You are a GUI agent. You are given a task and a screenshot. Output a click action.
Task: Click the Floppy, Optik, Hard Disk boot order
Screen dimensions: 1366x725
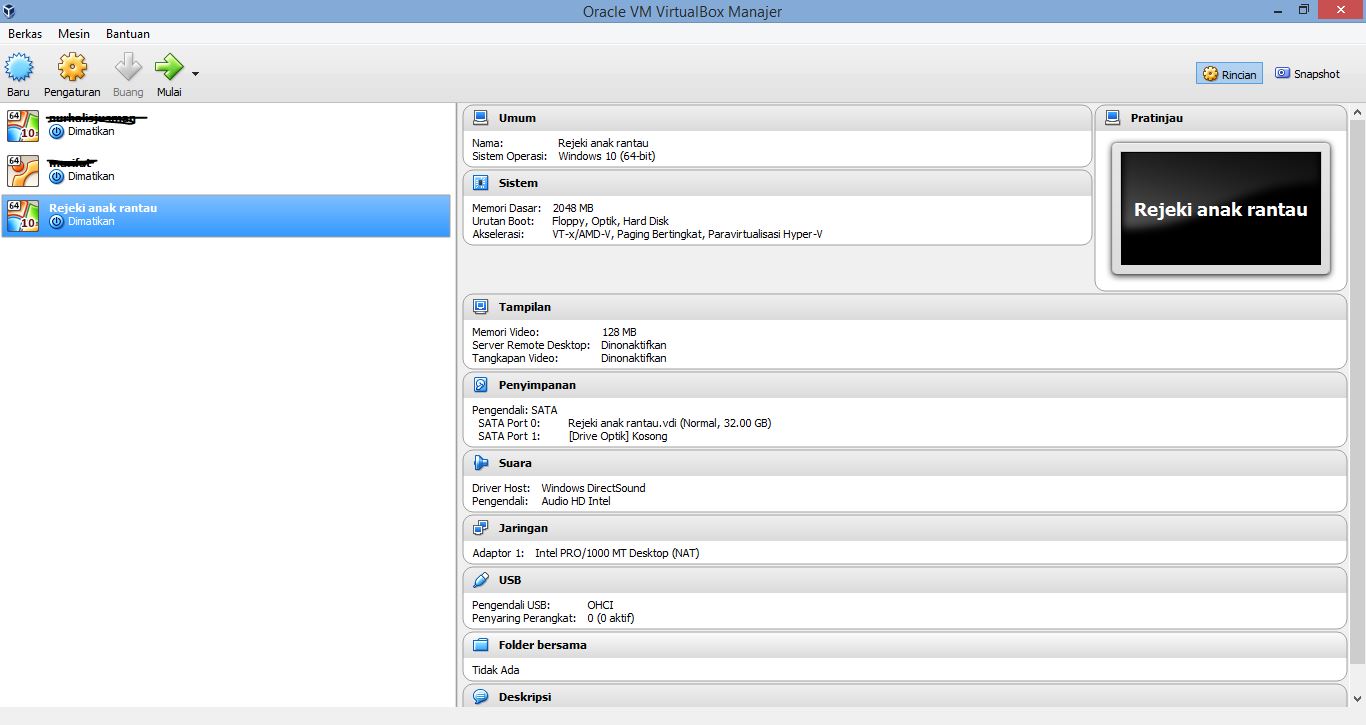click(x=610, y=221)
